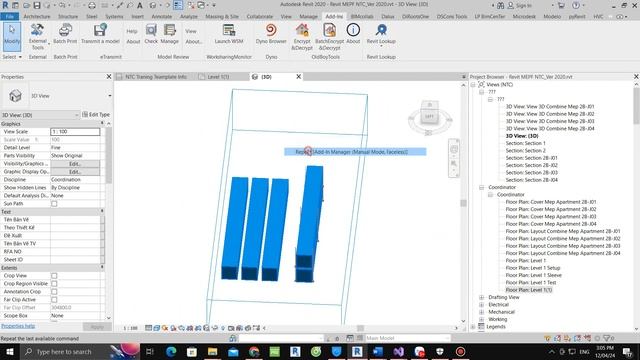Viewport: 640px width, 360px height.
Task: Toggle Sun Path checkbox
Action: tap(54, 203)
